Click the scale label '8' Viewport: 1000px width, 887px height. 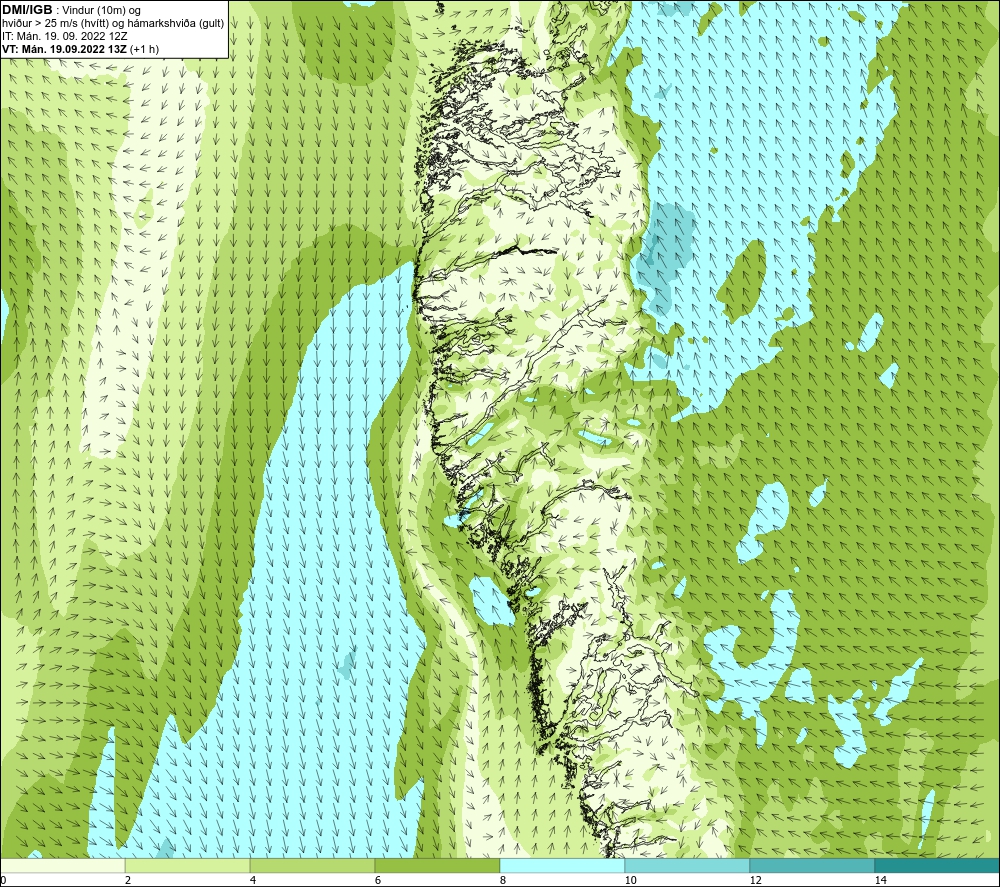click(x=503, y=880)
